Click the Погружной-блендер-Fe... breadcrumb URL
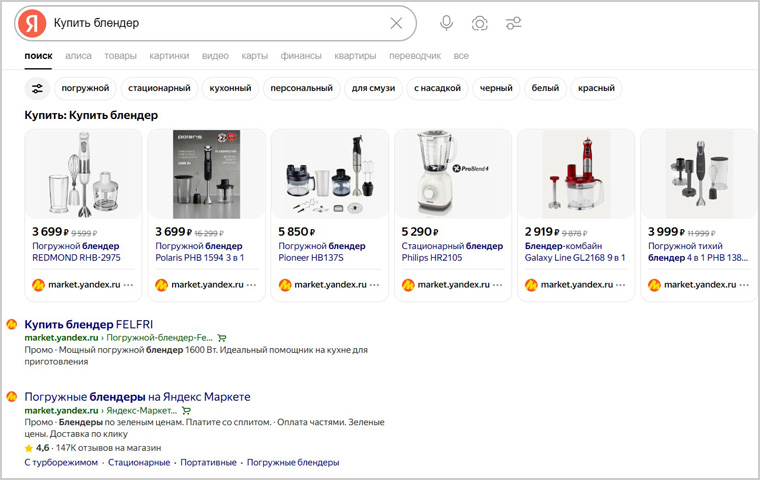Viewport: 760px width, 480px height. click(159, 337)
